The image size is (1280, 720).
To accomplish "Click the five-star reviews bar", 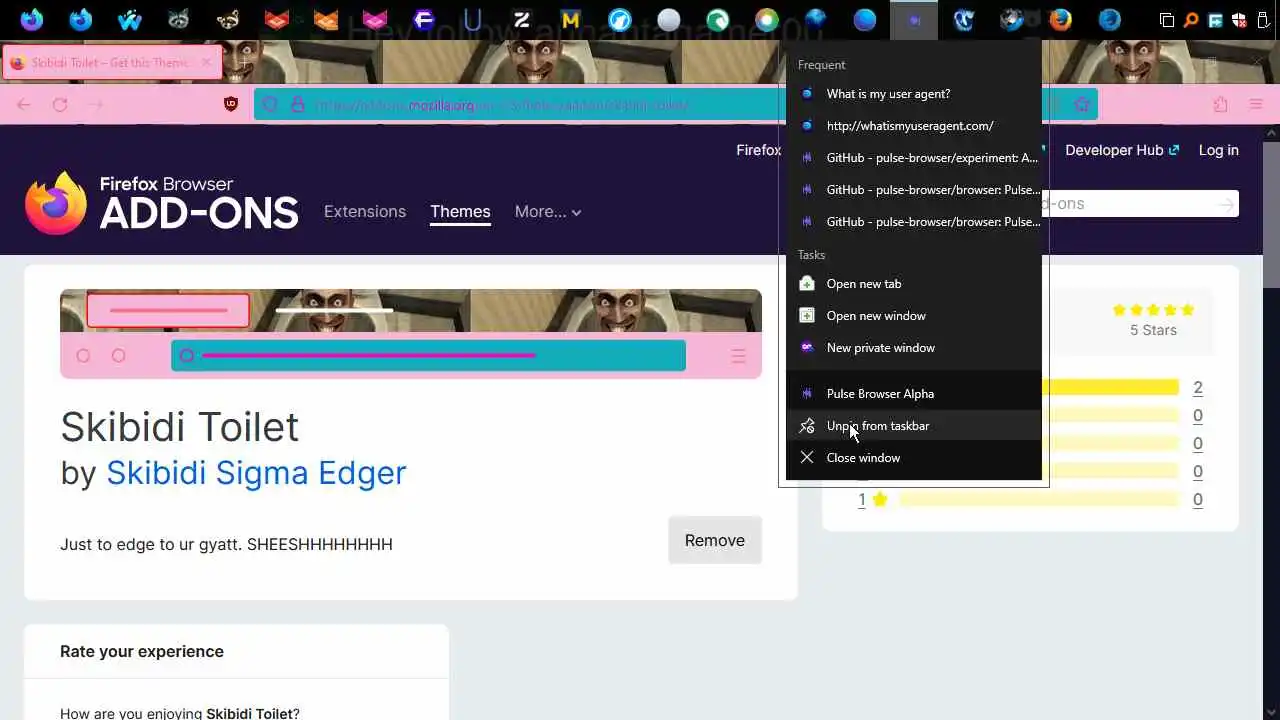I will coord(1110,388).
